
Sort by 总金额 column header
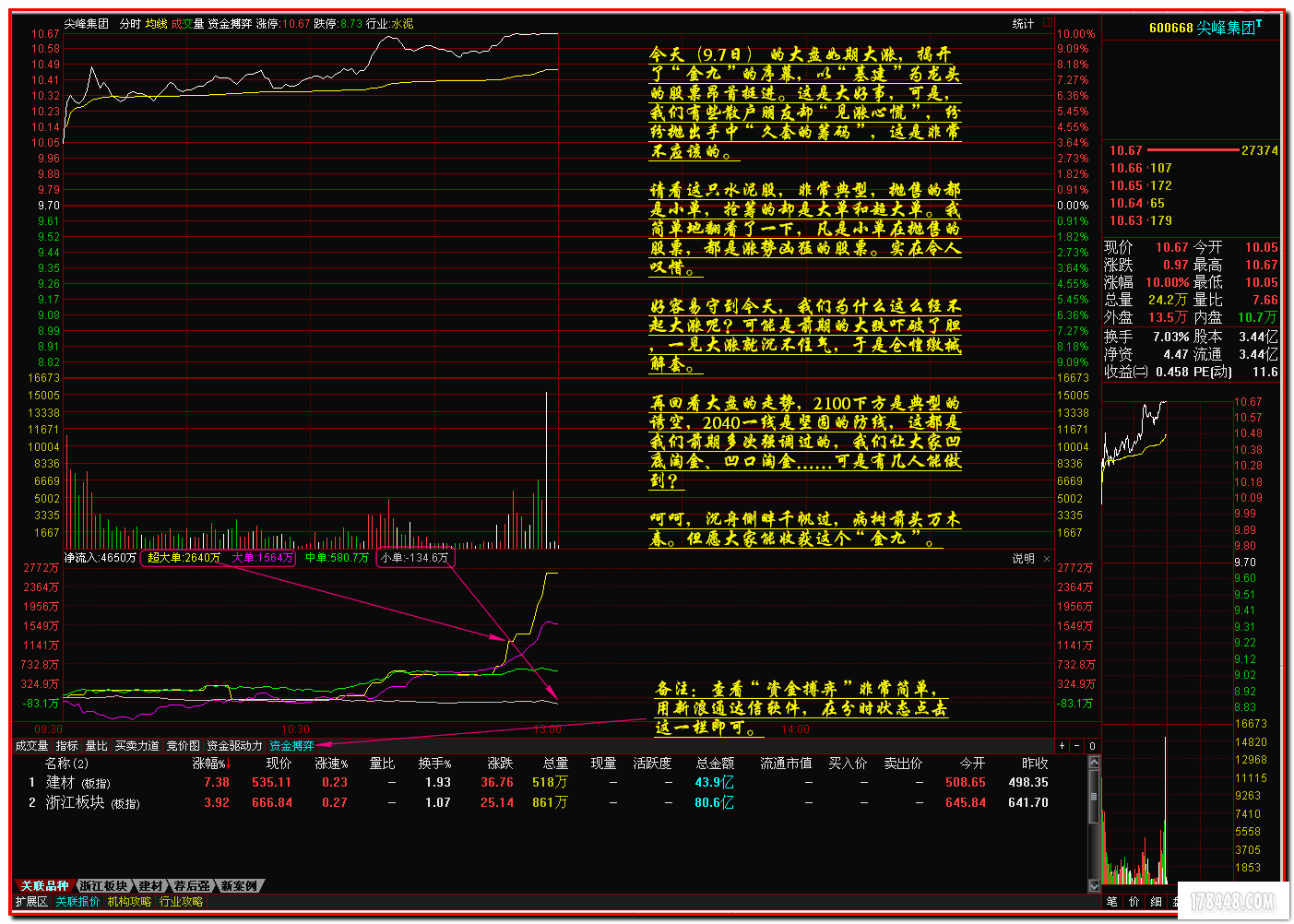[715, 764]
